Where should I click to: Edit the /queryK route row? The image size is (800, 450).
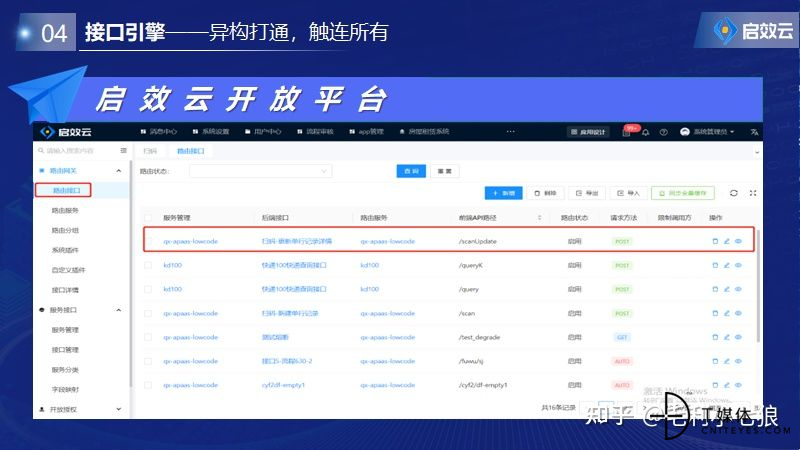[x=727, y=265]
